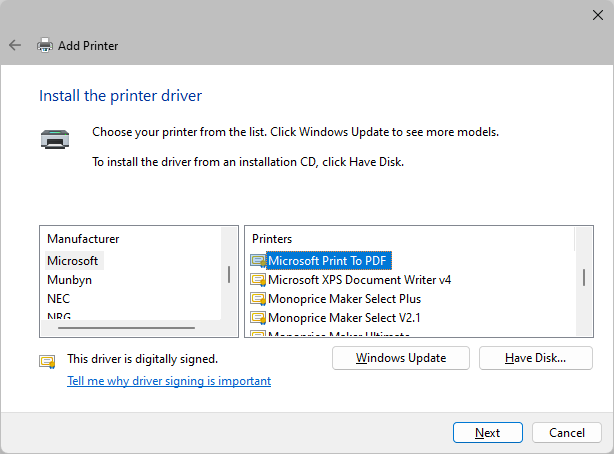
Task: Click the Monoprice Maker Select Plus driver icon
Action: pos(258,299)
